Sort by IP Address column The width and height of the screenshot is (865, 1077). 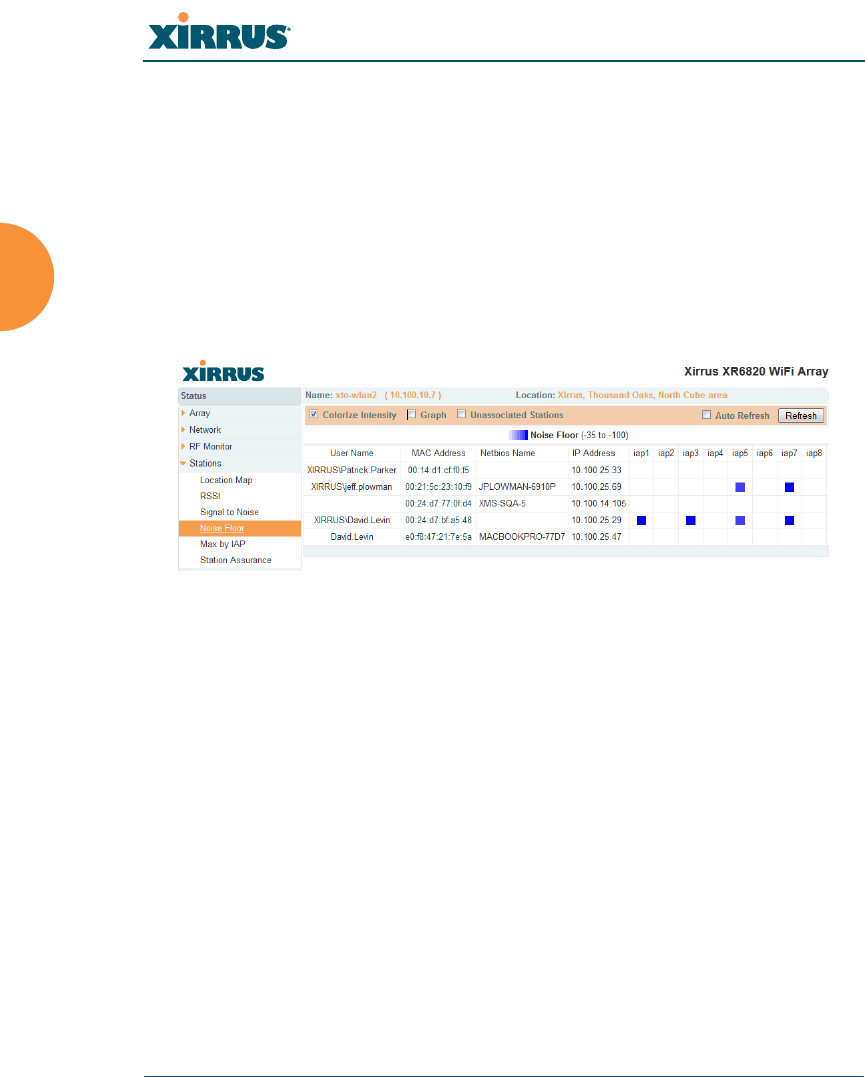coord(594,453)
